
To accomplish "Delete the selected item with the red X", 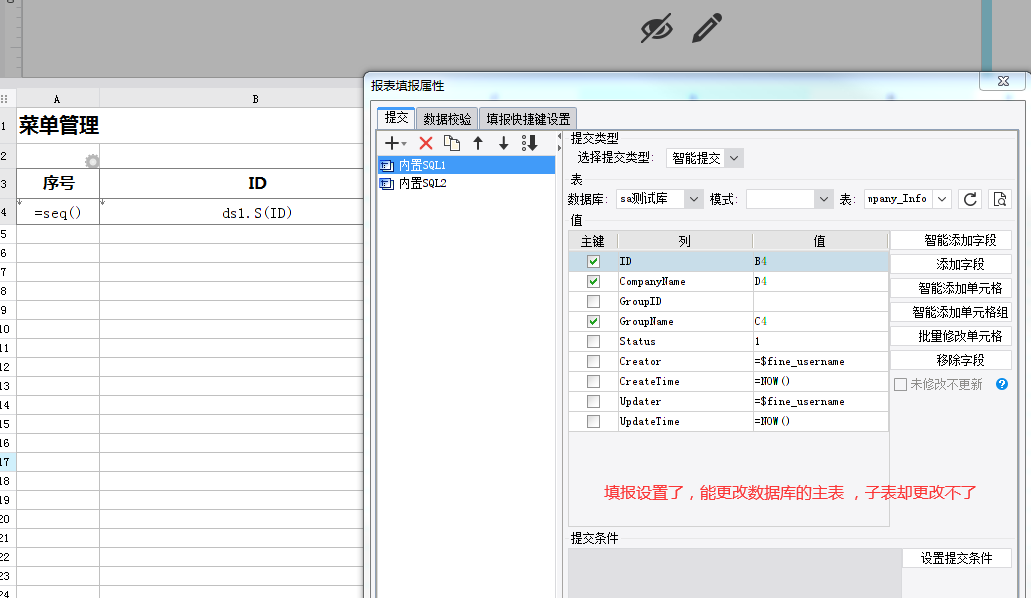I will tap(426, 143).
